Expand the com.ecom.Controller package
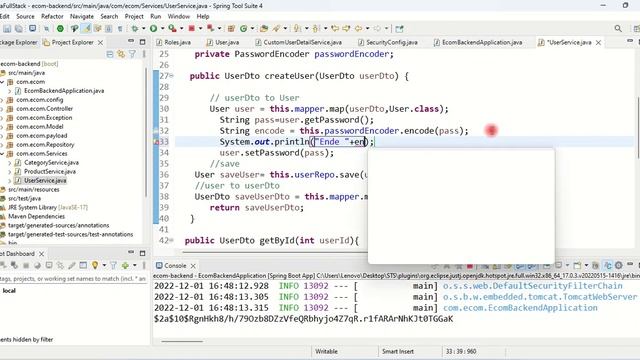640x360 pixels. click(2, 109)
